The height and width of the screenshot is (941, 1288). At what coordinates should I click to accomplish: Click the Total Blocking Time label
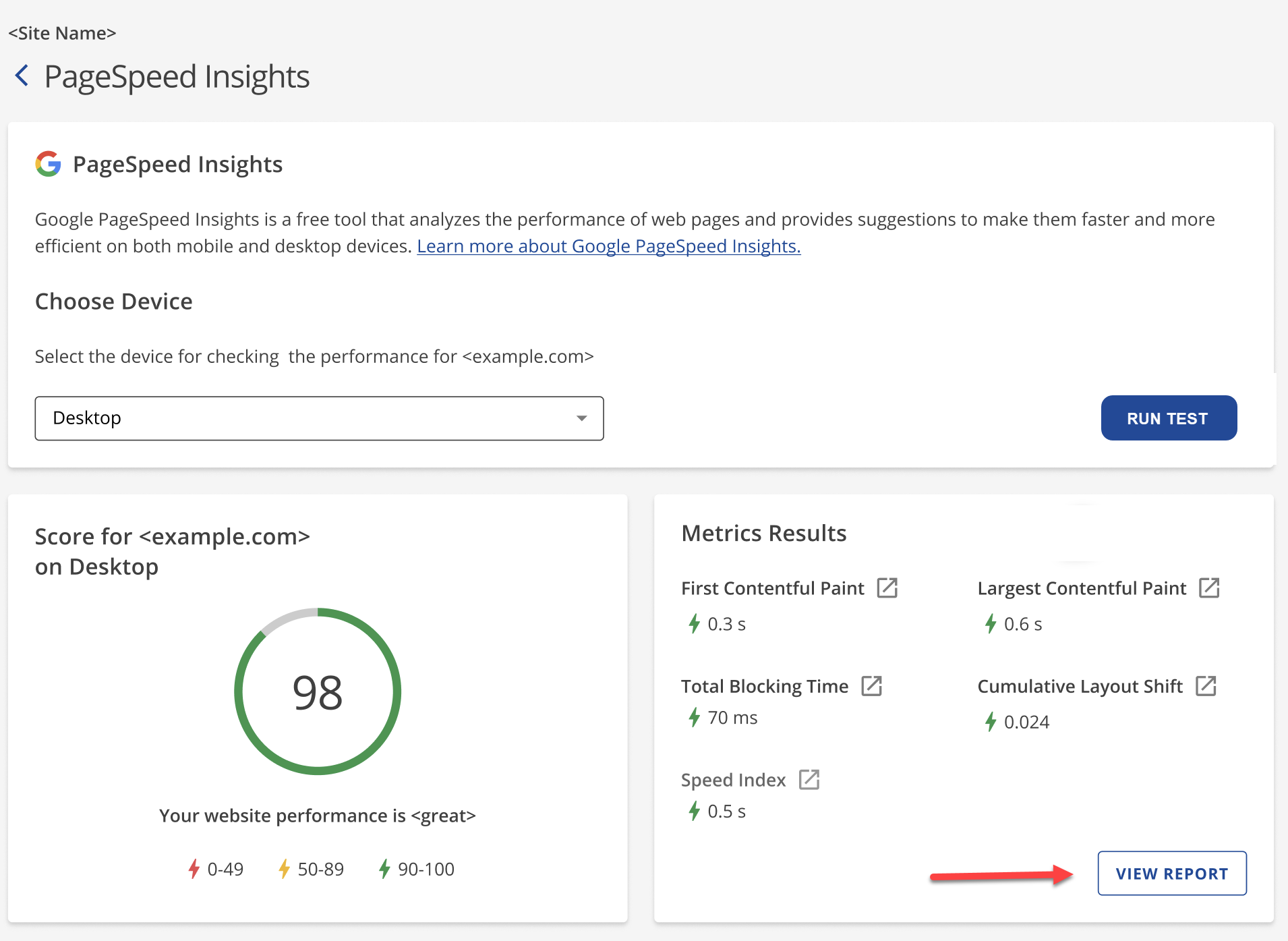765,686
